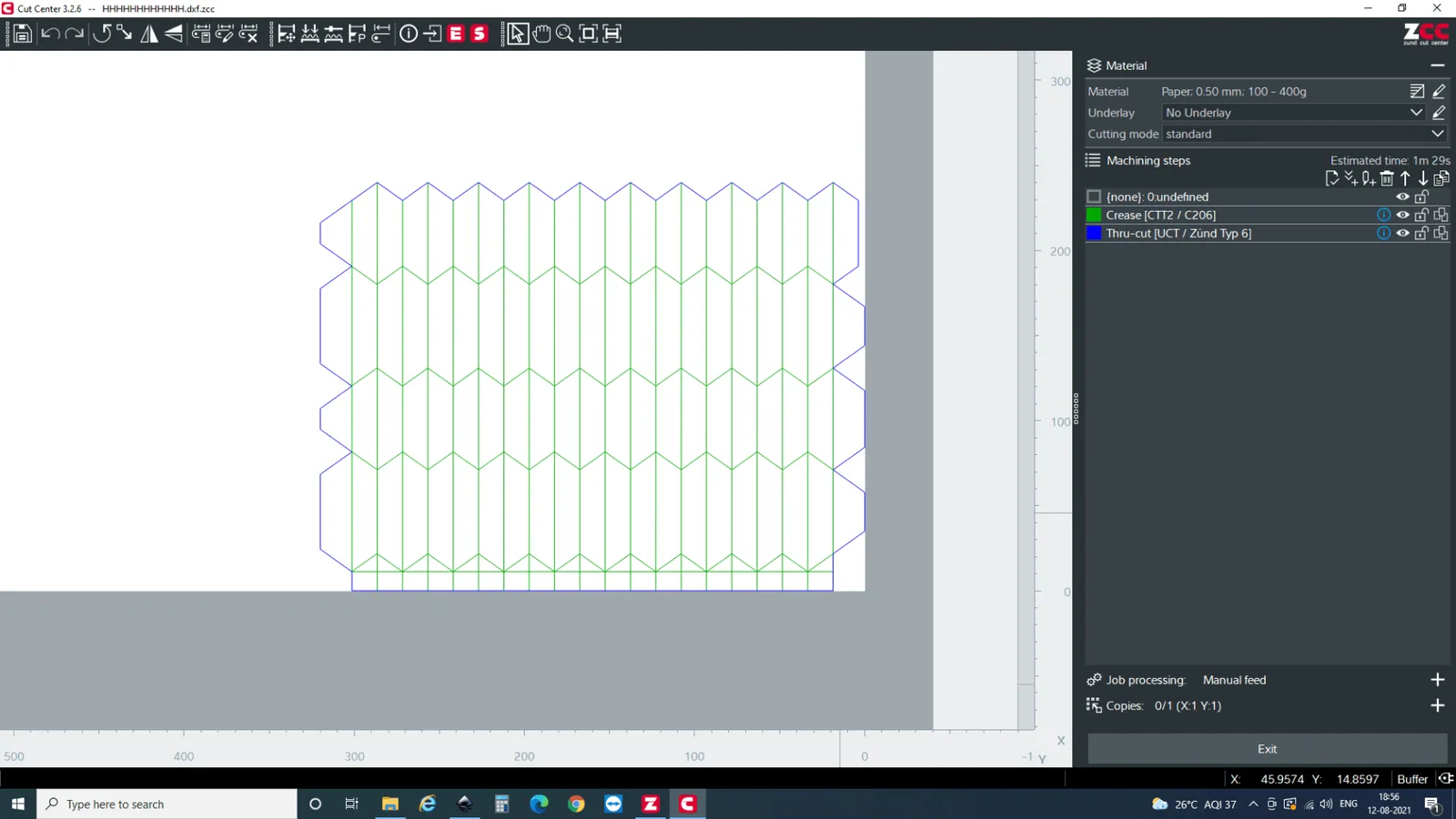Delete the selected machining step
The image size is (1456, 819).
[x=1387, y=178]
